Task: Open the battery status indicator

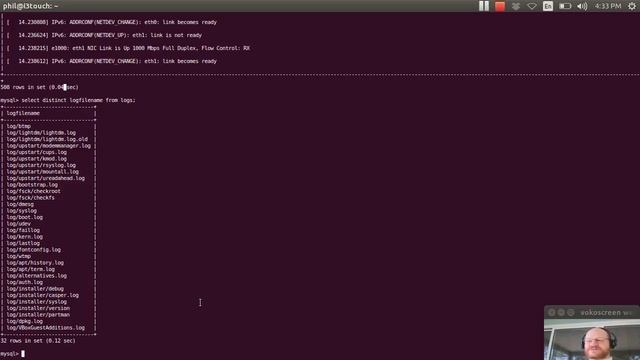Action: coord(565,6)
